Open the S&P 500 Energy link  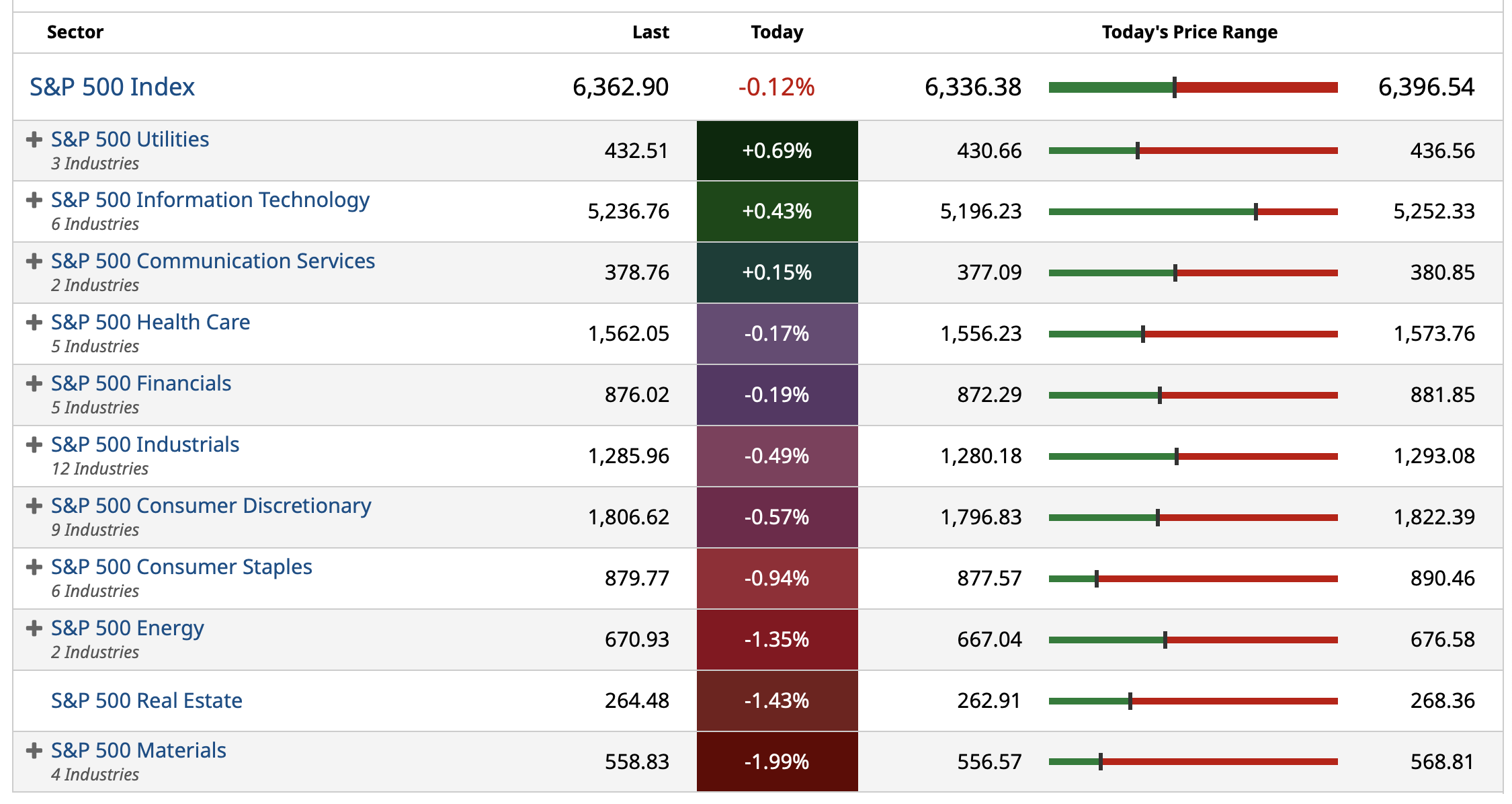click(x=128, y=628)
